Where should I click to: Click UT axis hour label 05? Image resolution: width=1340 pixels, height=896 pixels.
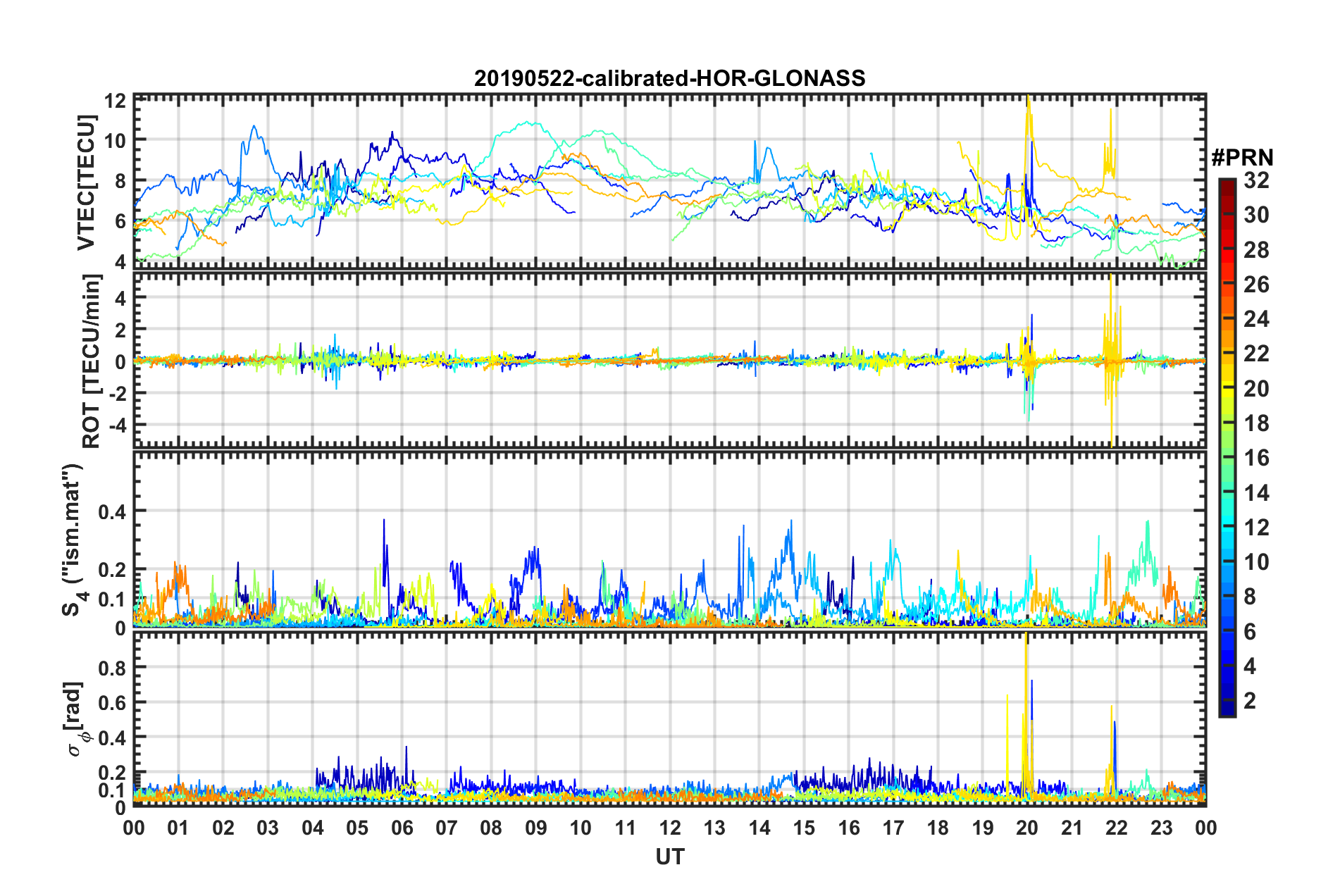[x=357, y=828]
